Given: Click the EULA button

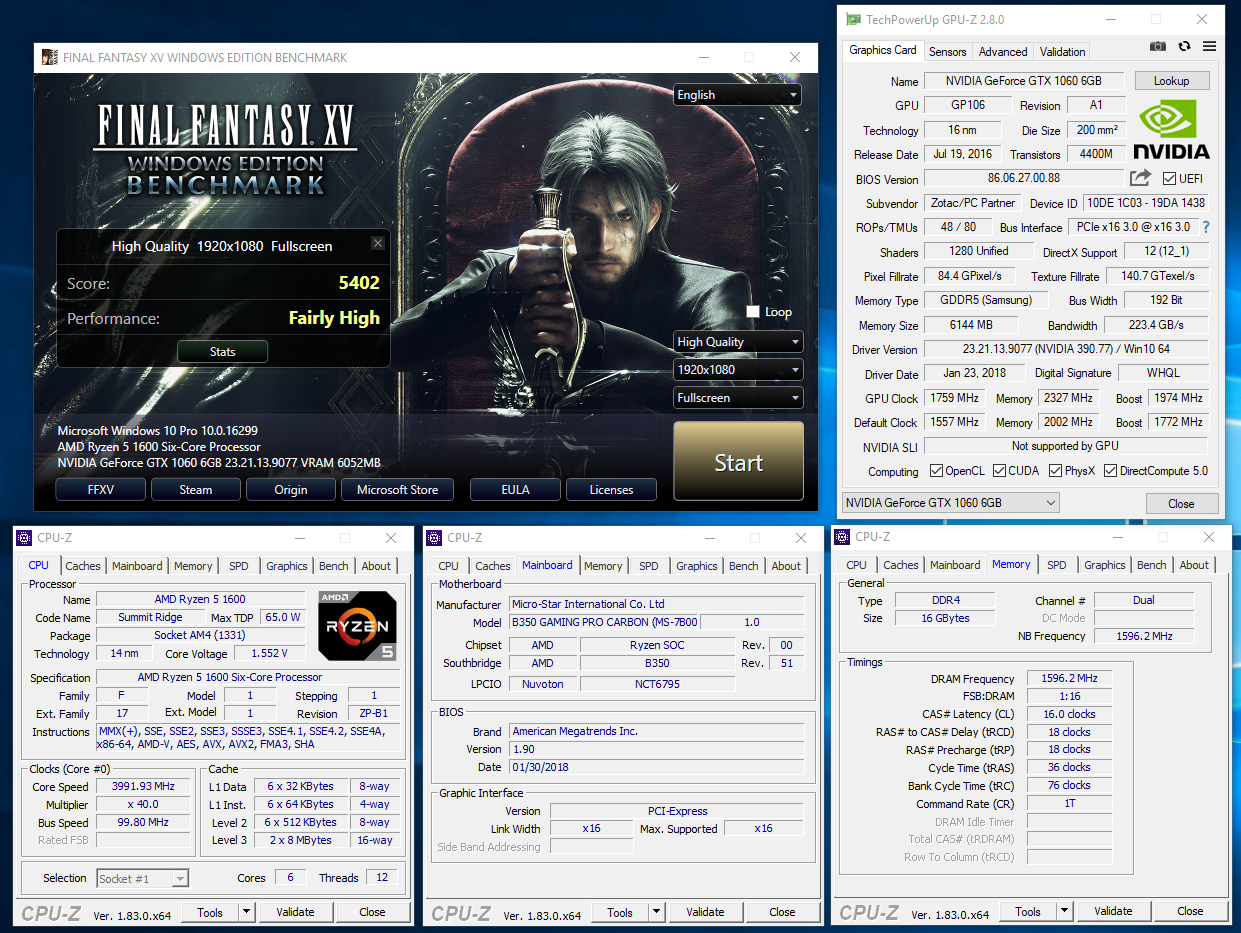Looking at the screenshot, I should coord(515,490).
